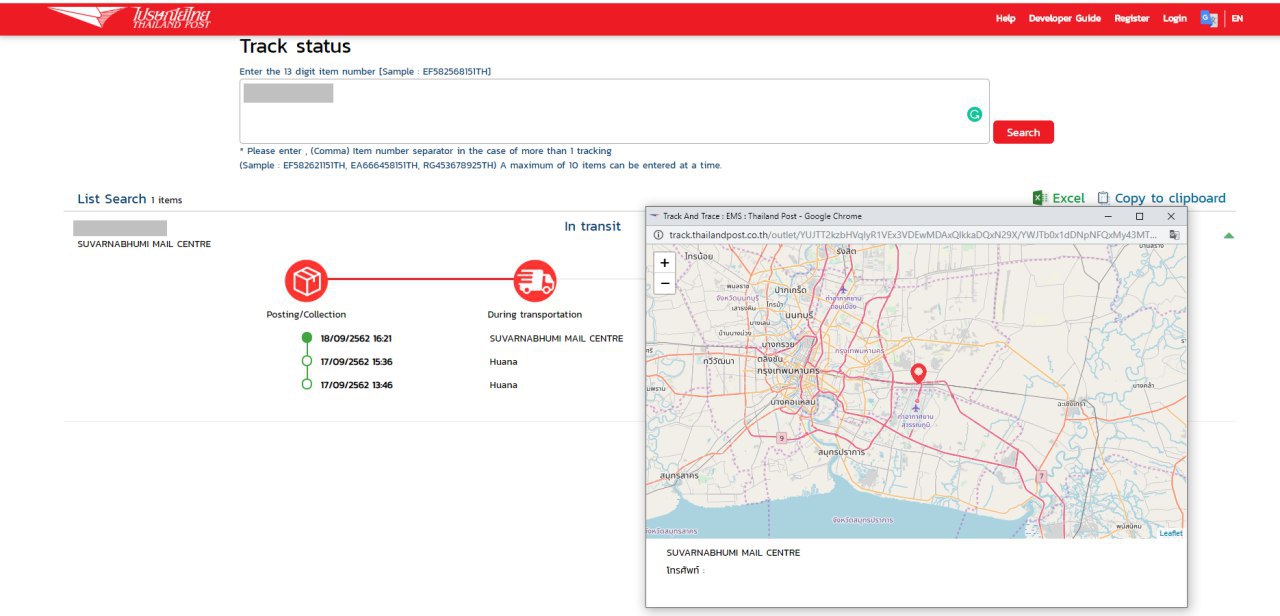Click the translate icon in popup address bar
1280x616 pixels.
1174,235
